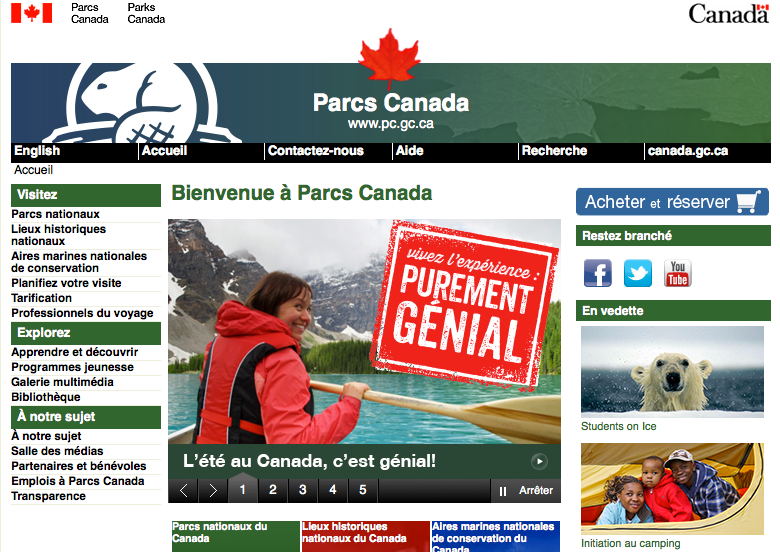780x552 pixels.
Task: Open the polar bear Students on Ice thumbnail
Action: pos(672,371)
